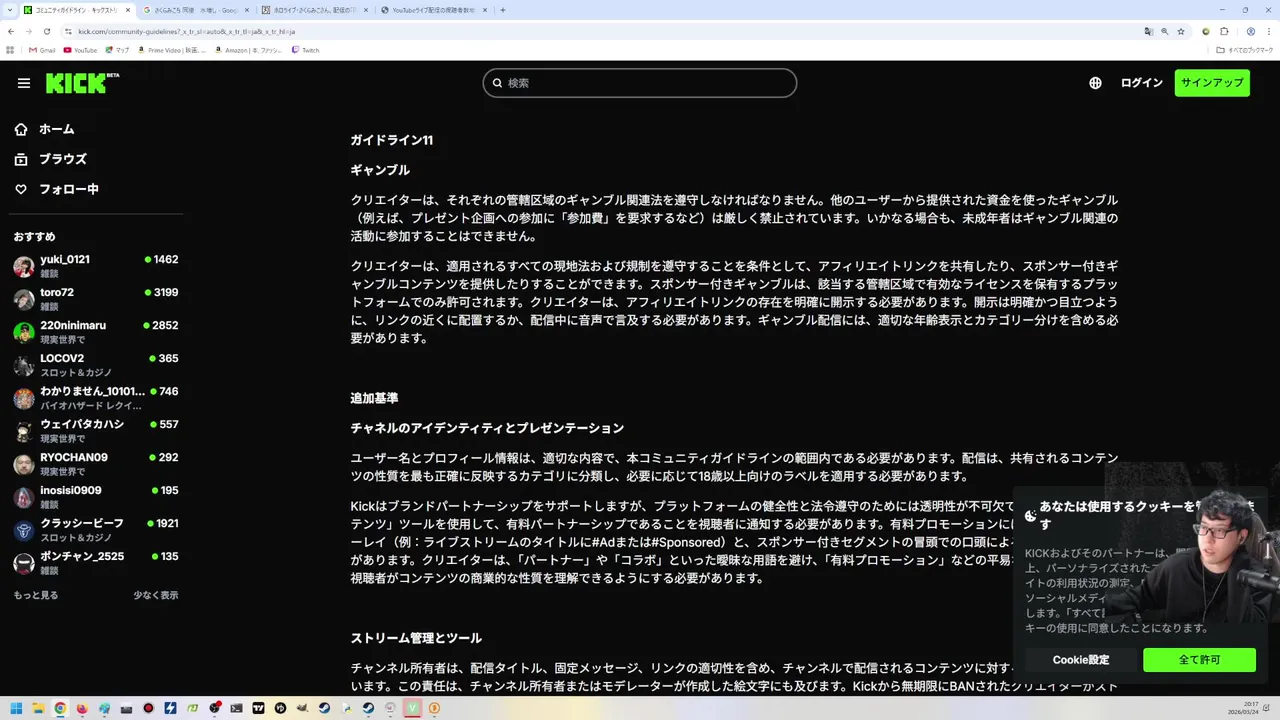
Task: Open the Chrome profile avatar
Action: pos(1251,31)
